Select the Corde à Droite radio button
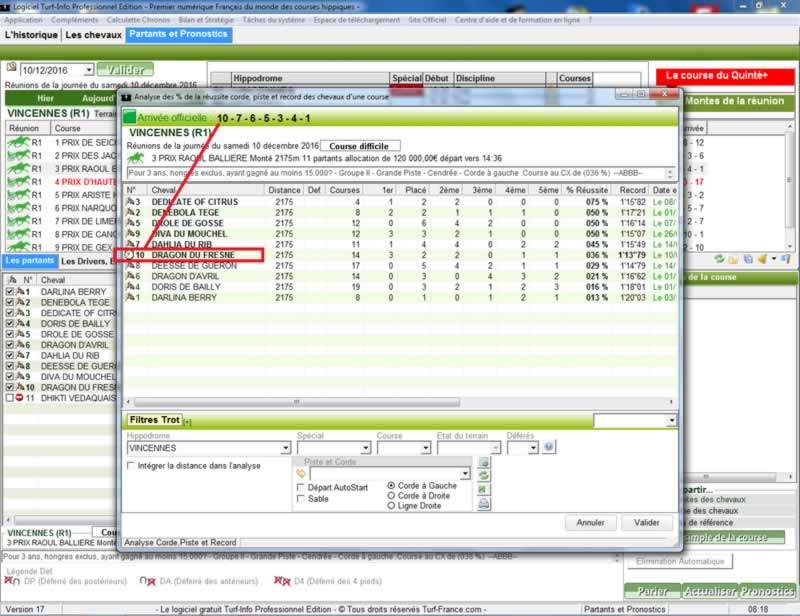The image size is (800, 616). click(391, 496)
